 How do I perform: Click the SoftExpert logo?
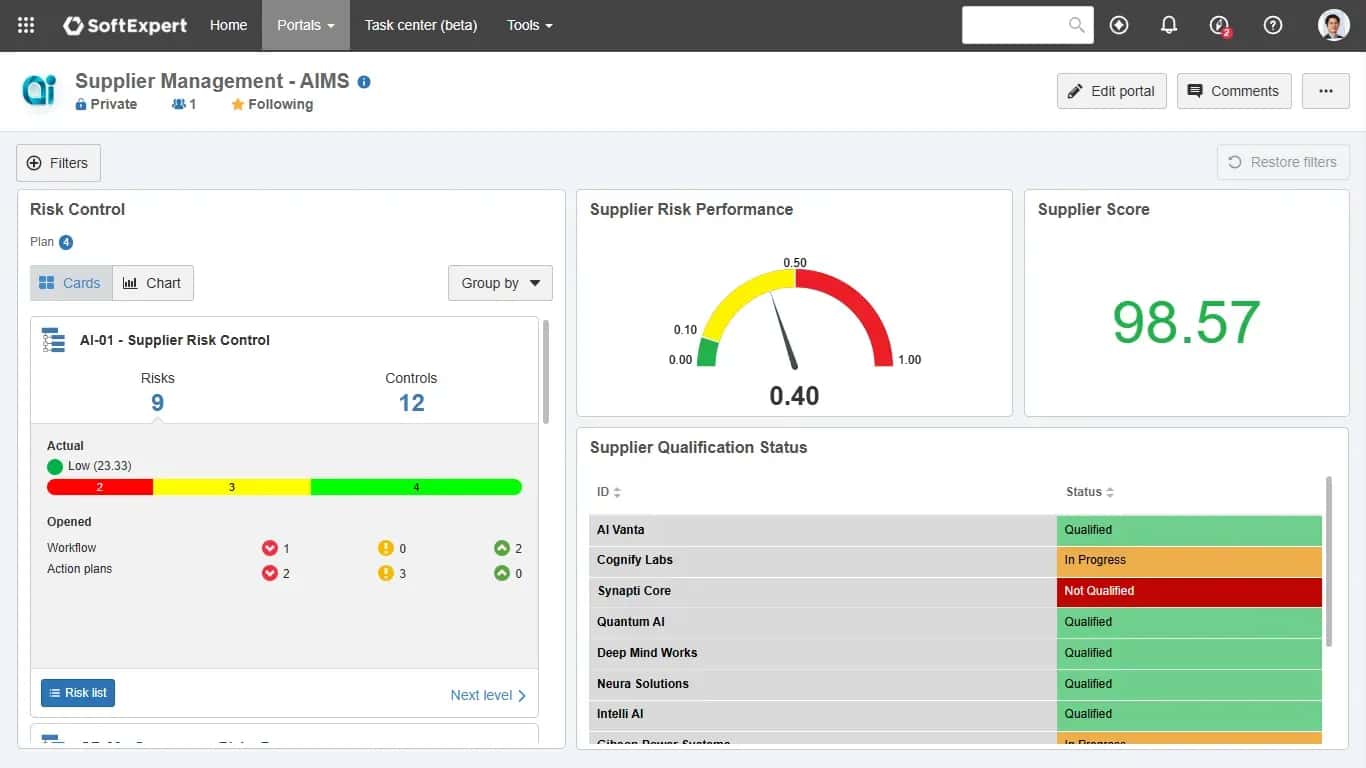tap(125, 26)
